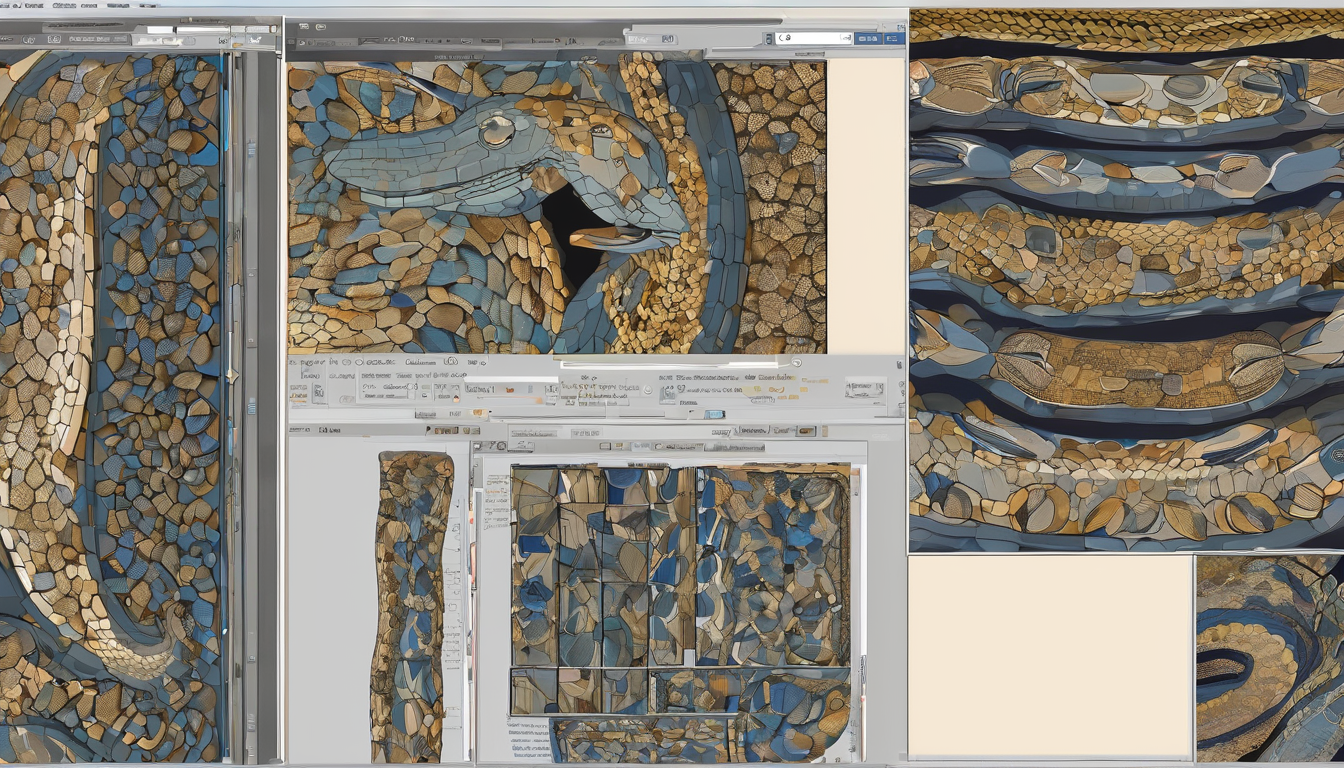Click the round icon at the right end of the scrollbar
The height and width of the screenshot is (768, 1344).
(x=796, y=362)
